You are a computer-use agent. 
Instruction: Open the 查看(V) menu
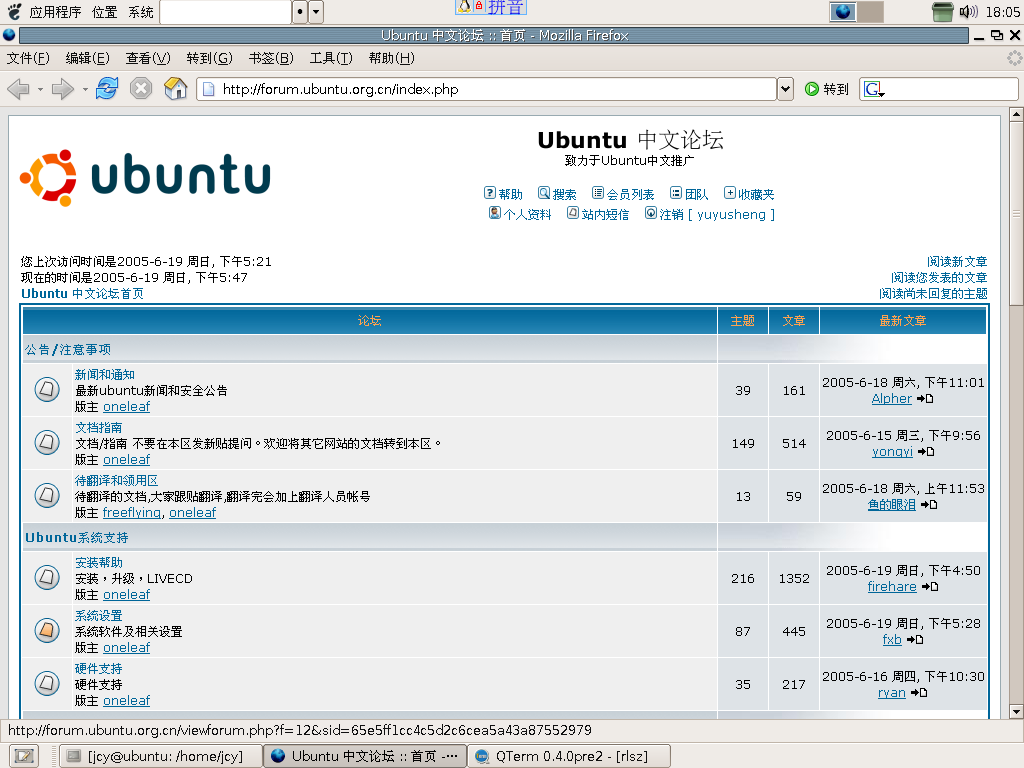click(148, 58)
